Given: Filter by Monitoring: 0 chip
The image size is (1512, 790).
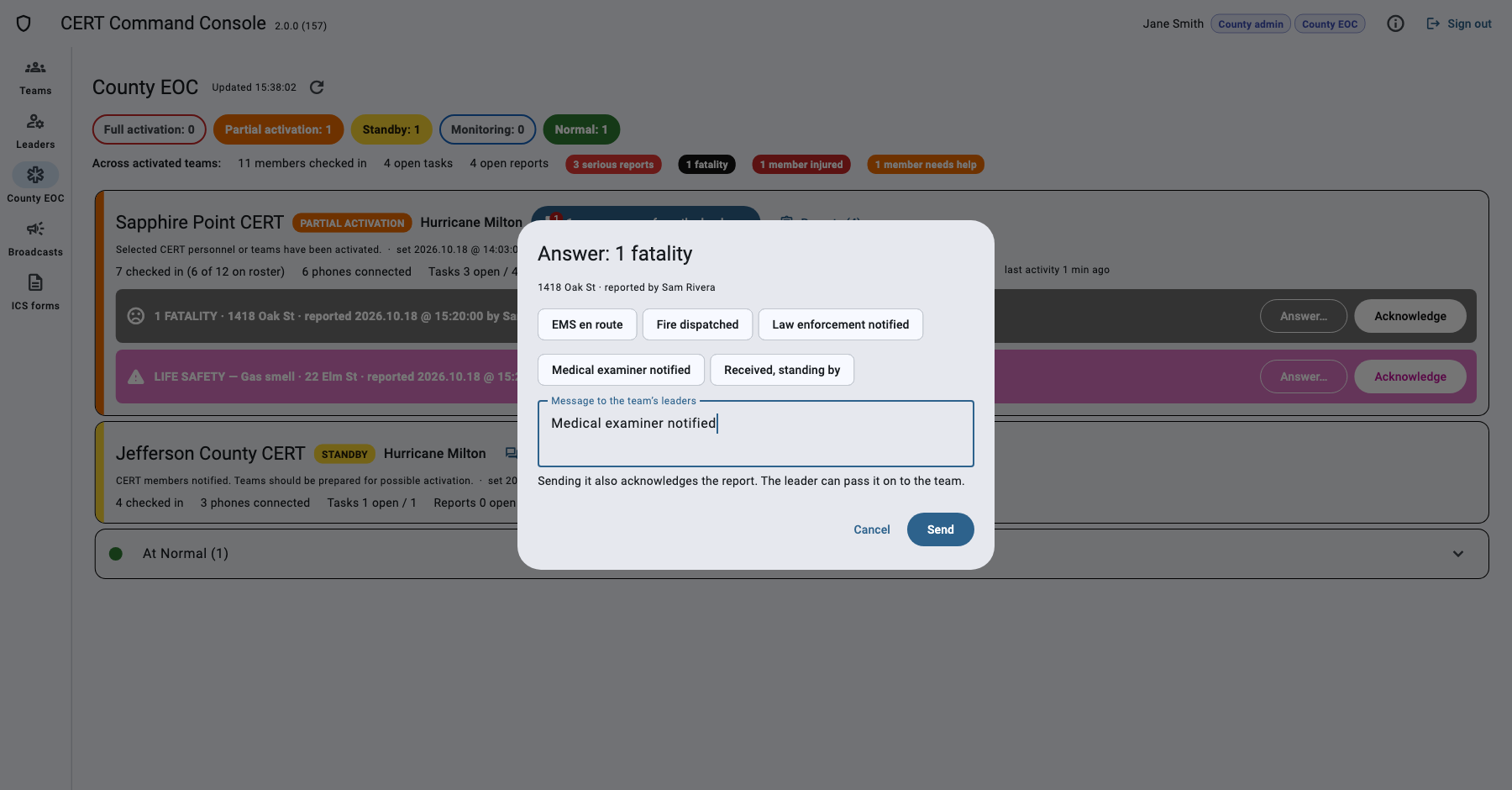Looking at the screenshot, I should [x=487, y=129].
